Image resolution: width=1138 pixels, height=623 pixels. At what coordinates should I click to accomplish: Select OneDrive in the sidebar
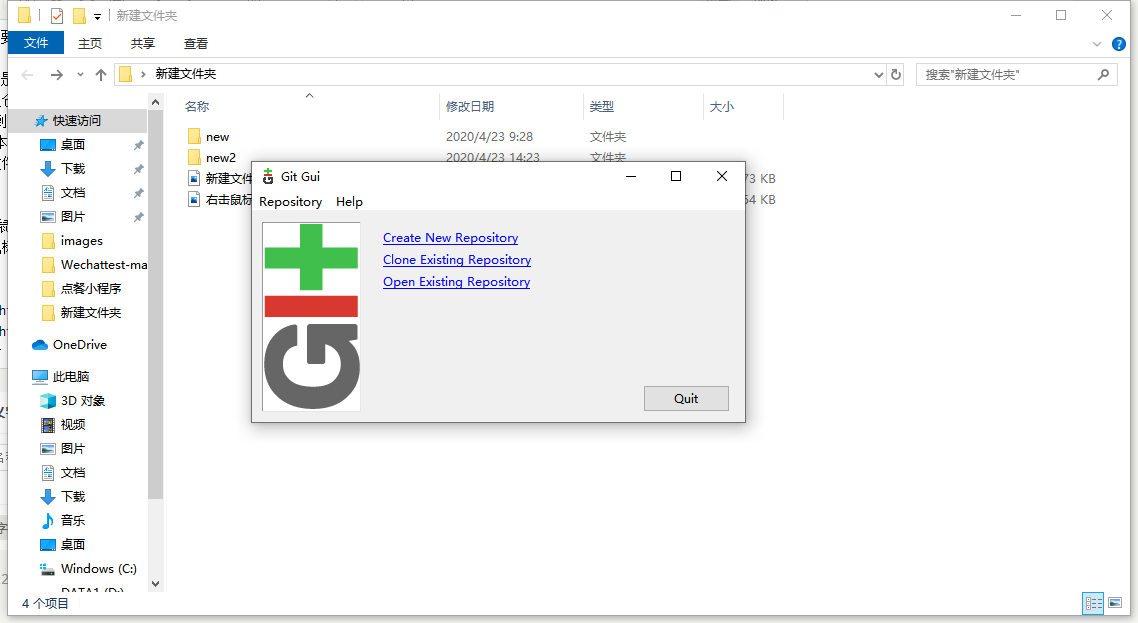[x=79, y=345]
